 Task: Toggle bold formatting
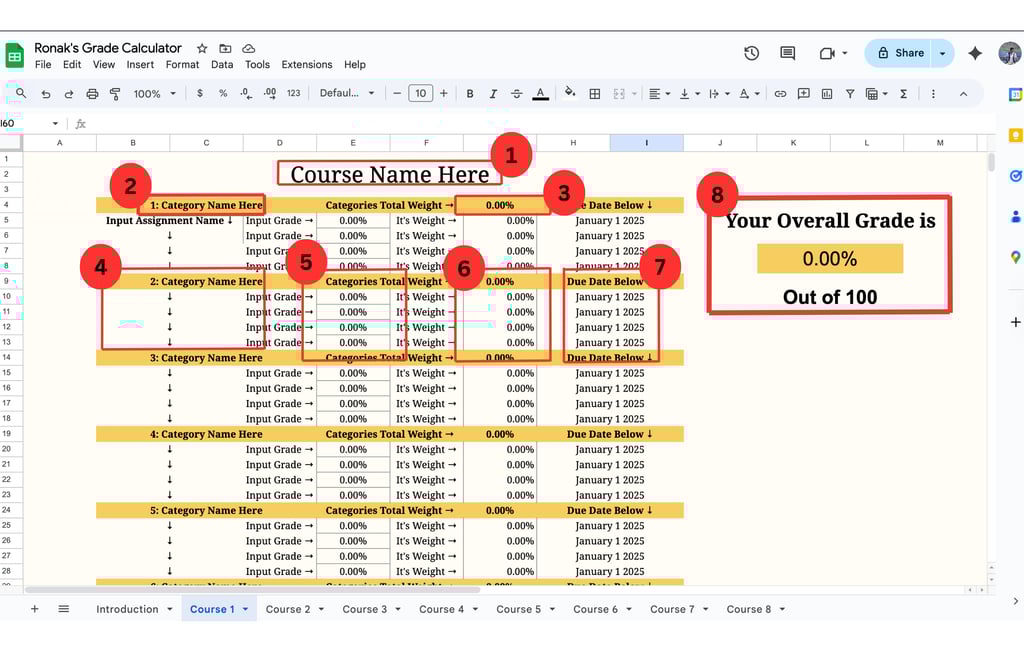pyautogui.click(x=470, y=94)
